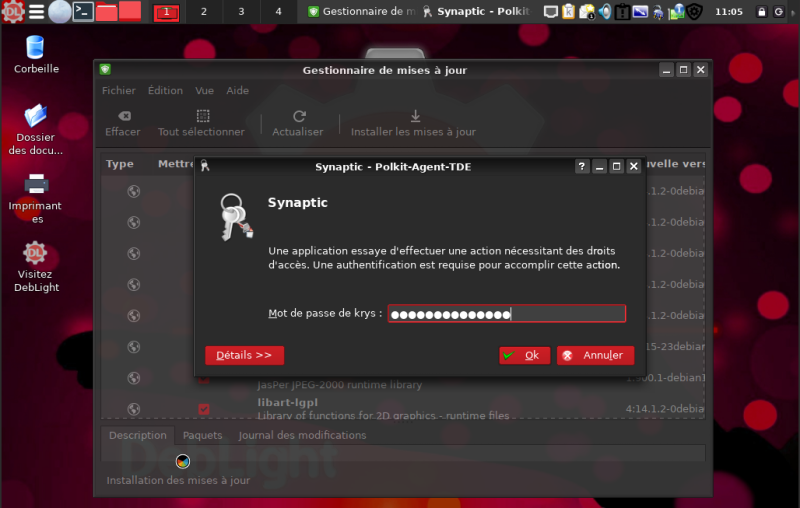The width and height of the screenshot is (800, 508).
Task: Confirm the password with Ok button
Action: (x=524, y=355)
